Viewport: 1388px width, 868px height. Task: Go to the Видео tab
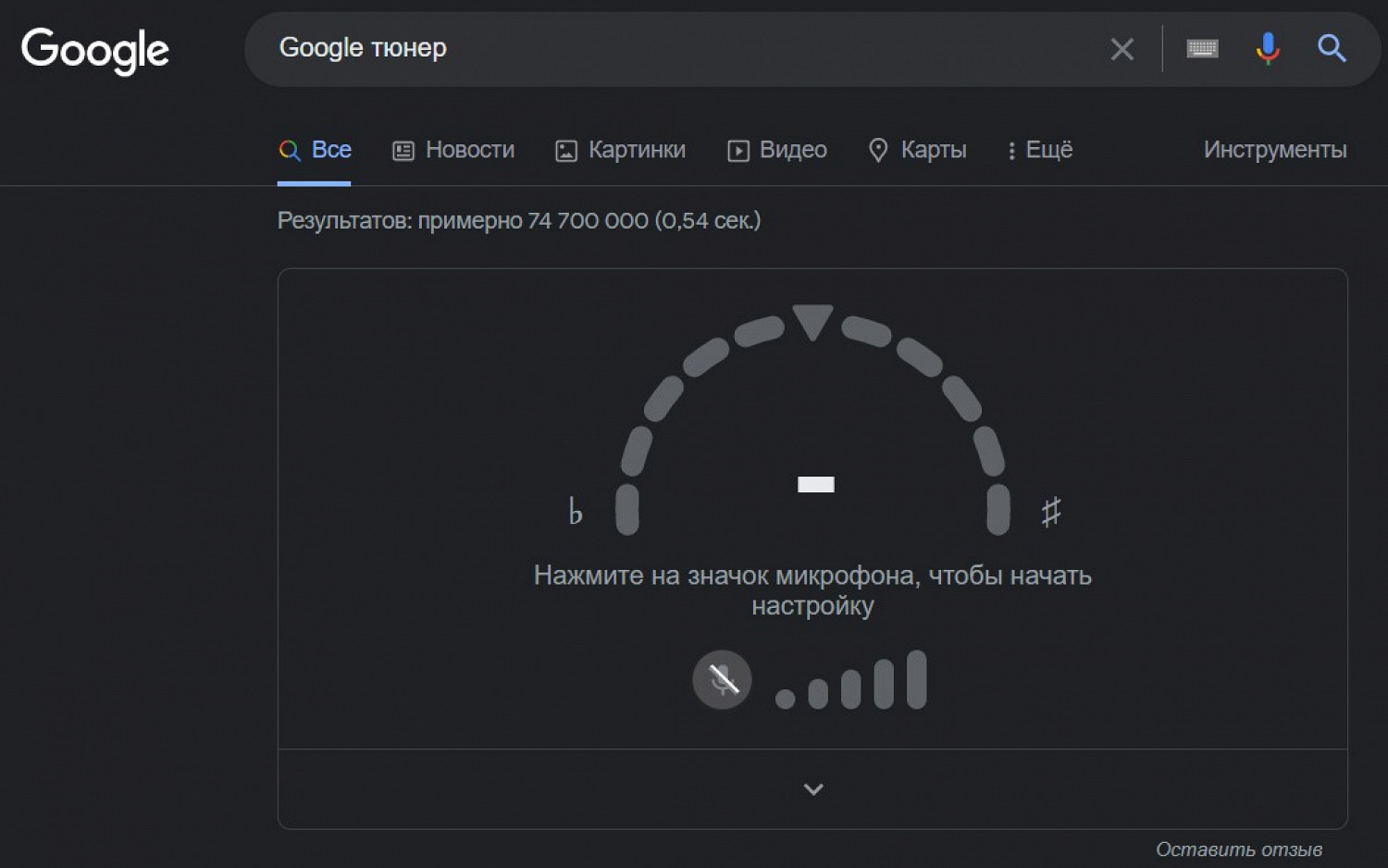click(x=777, y=150)
